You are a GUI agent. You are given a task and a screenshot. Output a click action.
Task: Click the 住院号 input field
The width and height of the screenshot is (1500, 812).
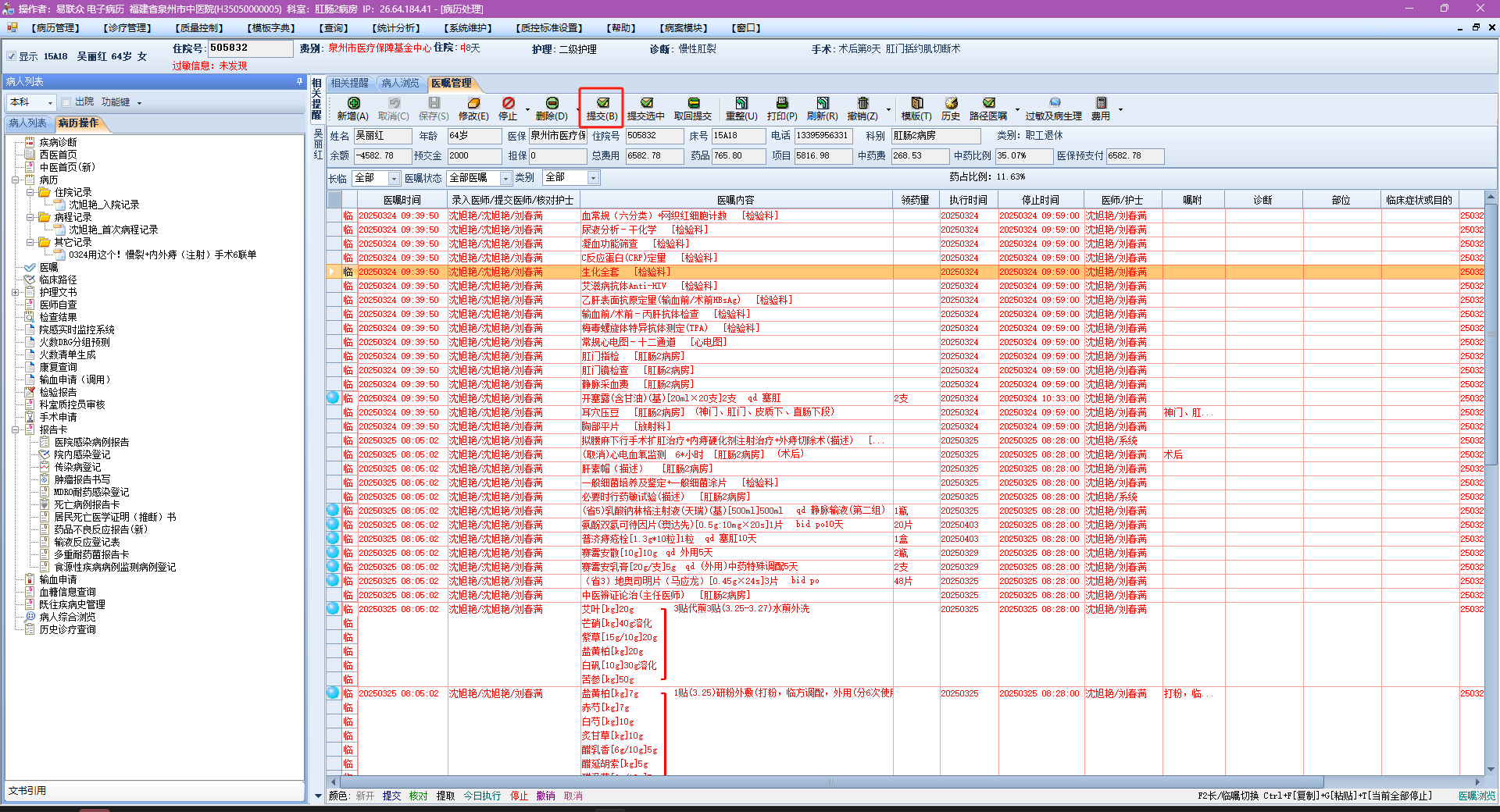point(250,48)
